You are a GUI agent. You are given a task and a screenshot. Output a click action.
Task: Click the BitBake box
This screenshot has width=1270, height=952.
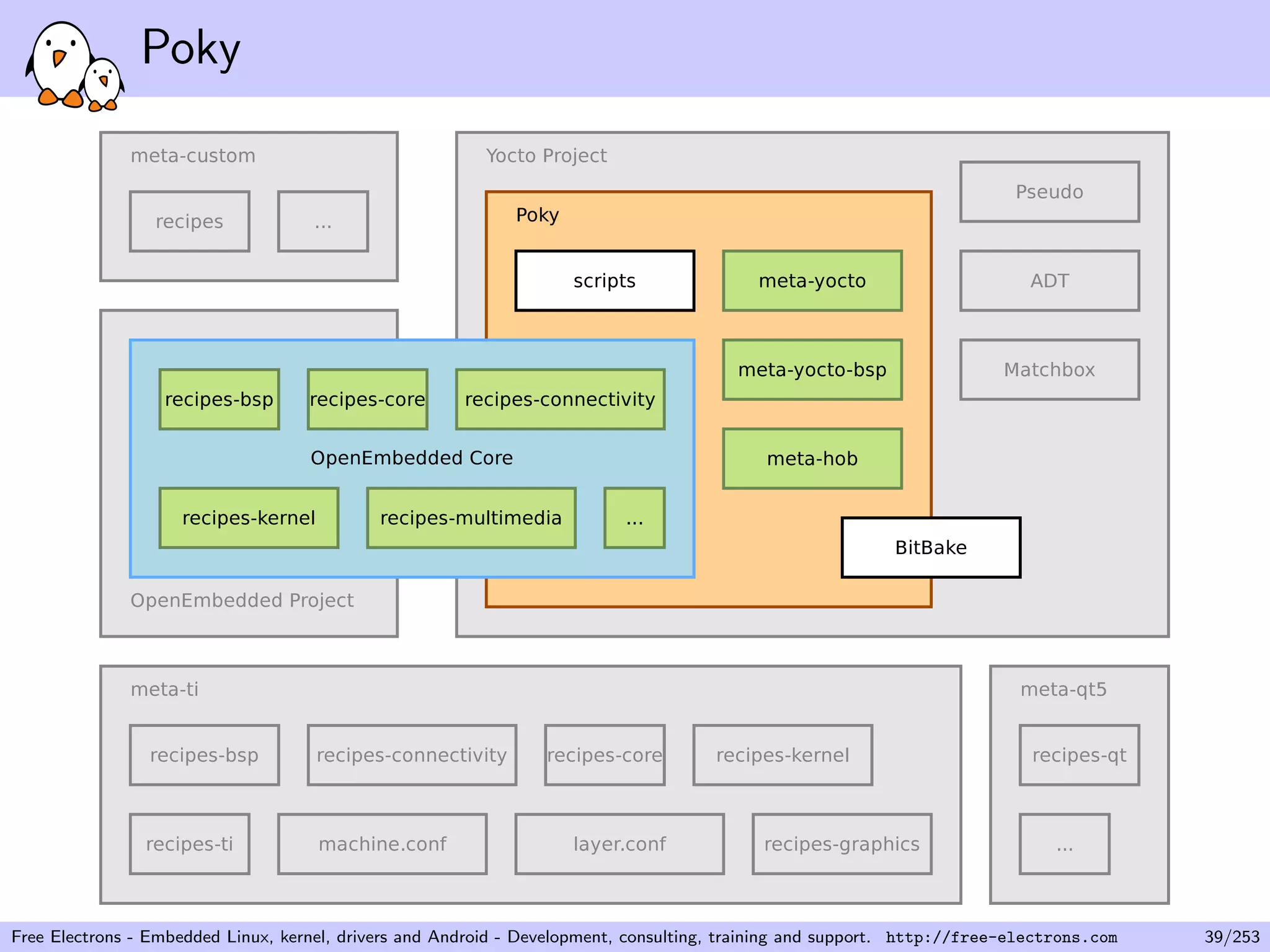pos(930,547)
